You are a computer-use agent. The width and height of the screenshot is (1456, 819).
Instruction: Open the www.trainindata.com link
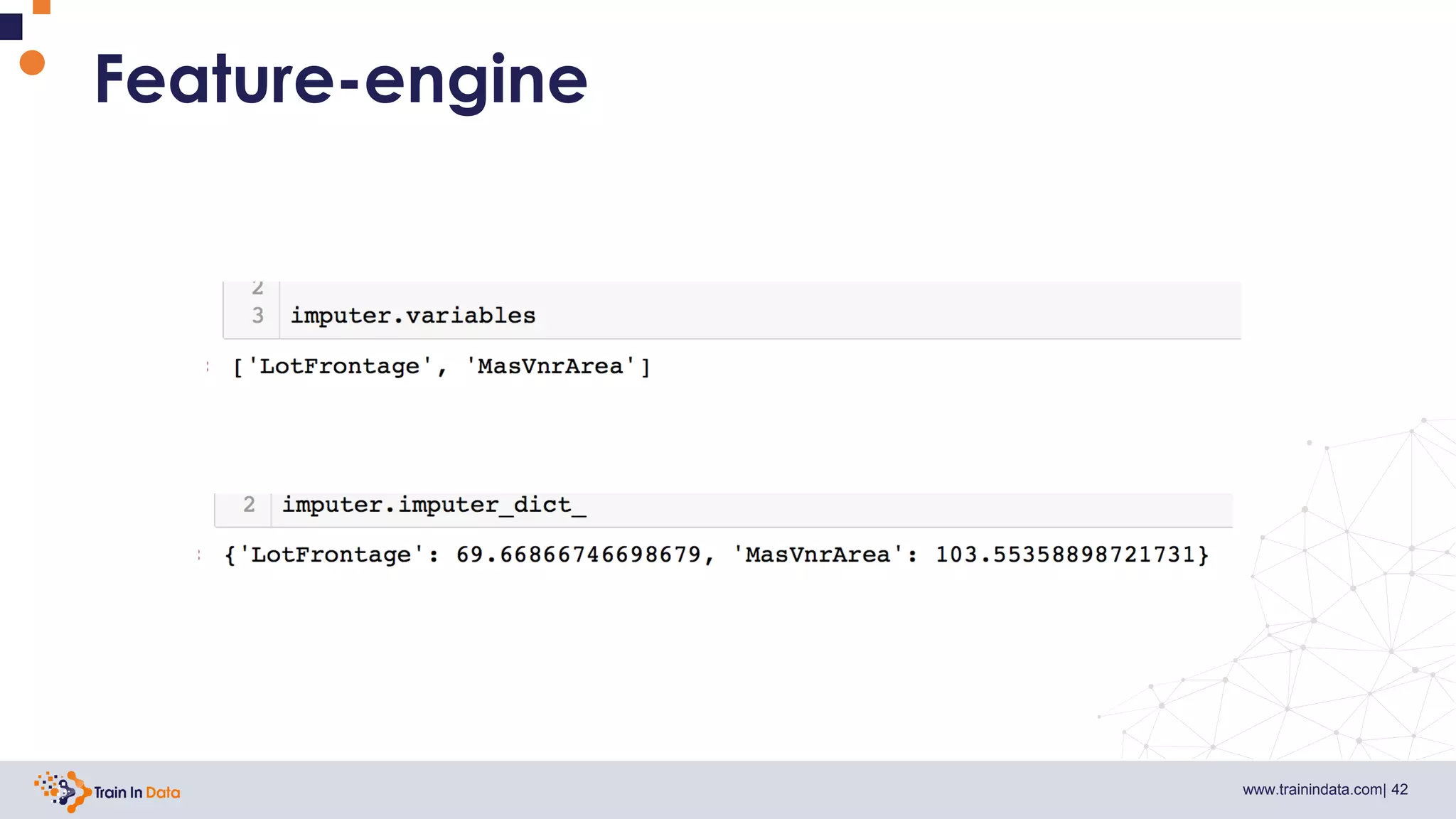coord(1312,790)
